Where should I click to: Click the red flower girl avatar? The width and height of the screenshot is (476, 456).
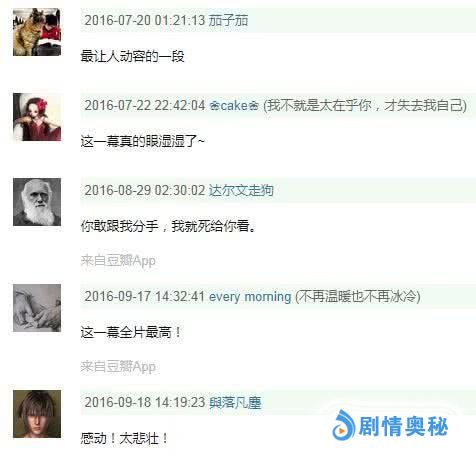coord(37,117)
